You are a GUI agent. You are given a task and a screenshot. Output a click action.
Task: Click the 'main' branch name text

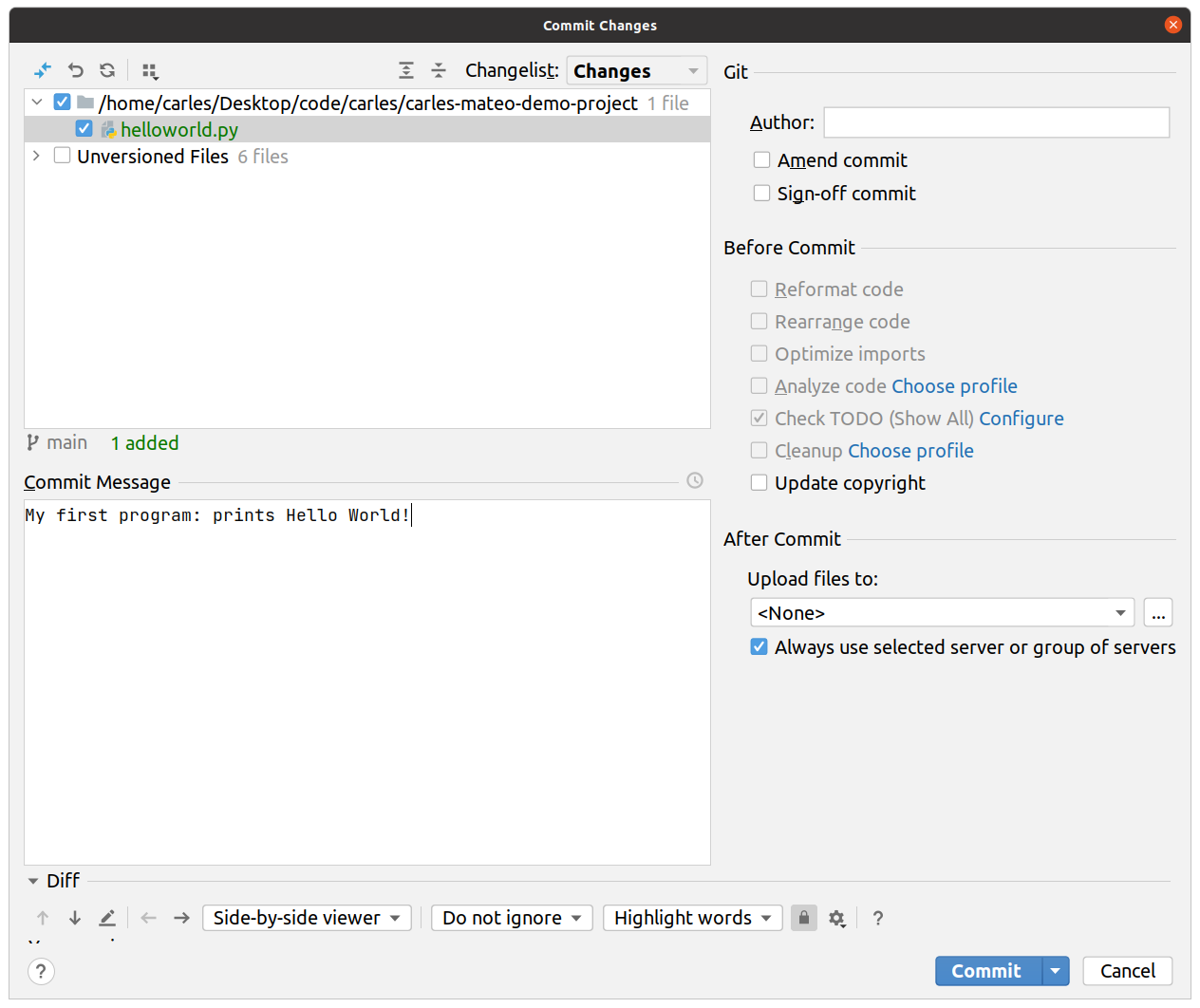[x=67, y=443]
